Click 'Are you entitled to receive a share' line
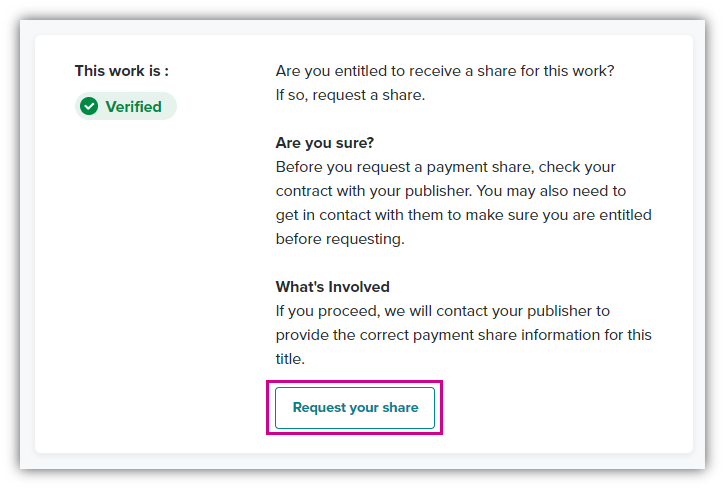The width and height of the screenshot is (725, 489). coord(445,71)
